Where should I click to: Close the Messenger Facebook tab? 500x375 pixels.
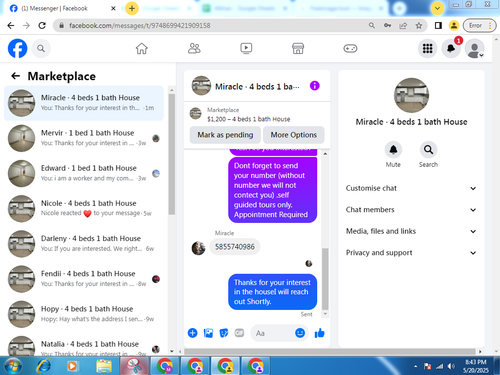click(113, 8)
